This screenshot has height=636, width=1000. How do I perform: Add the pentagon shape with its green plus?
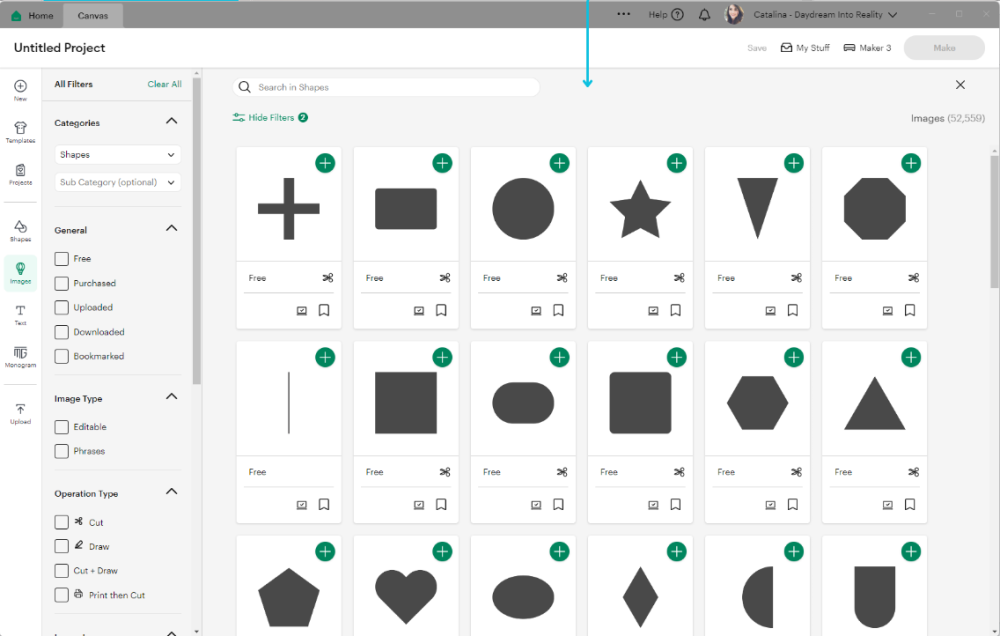coord(325,551)
